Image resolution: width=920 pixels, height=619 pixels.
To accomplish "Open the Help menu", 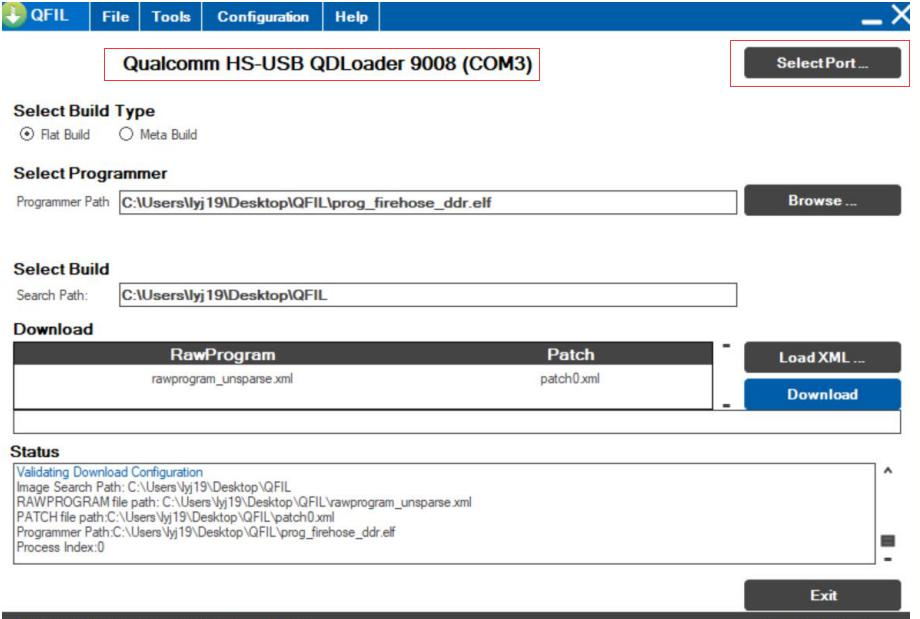I will coord(351,16).
